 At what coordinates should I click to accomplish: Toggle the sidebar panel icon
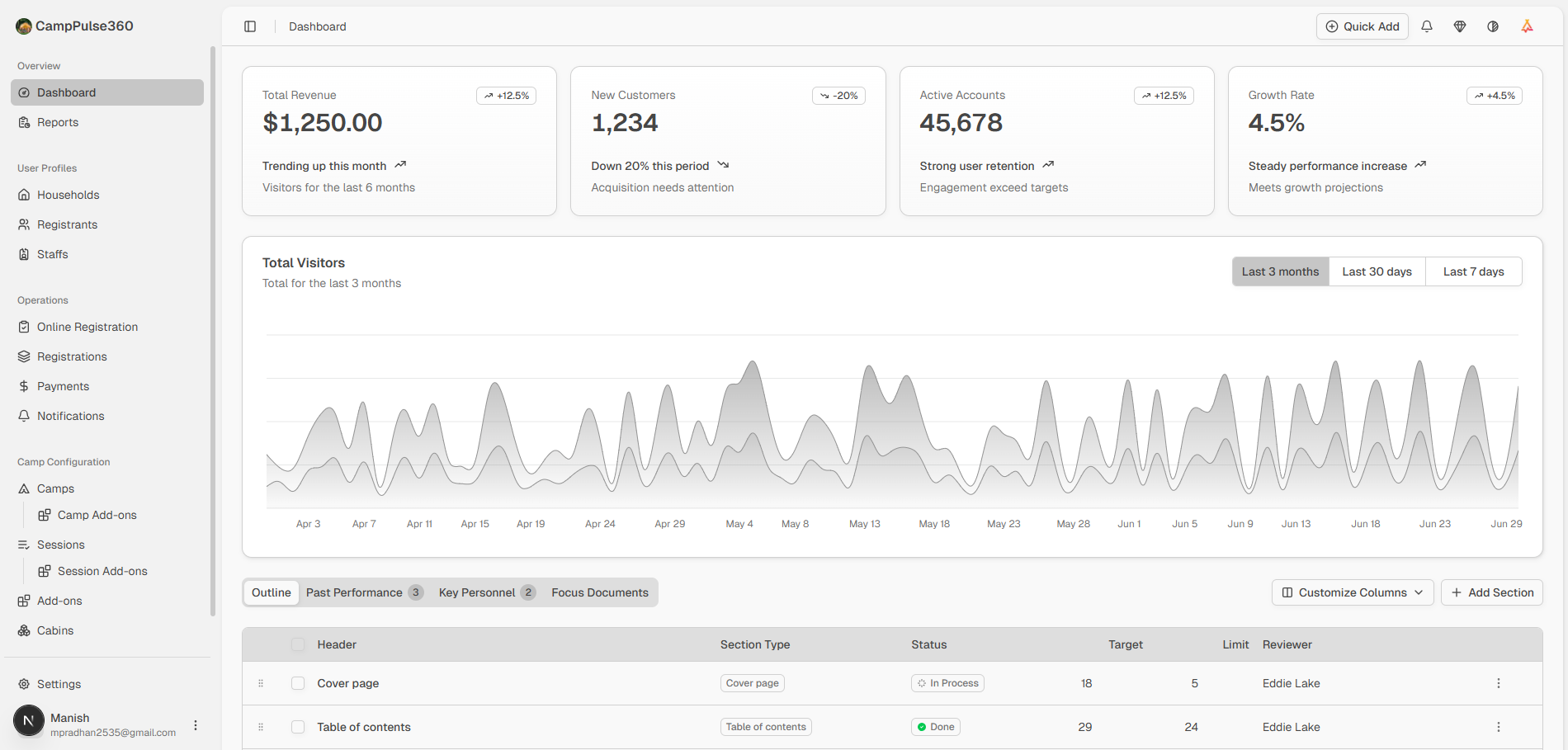pyautogui.click(x=250, y=26)
